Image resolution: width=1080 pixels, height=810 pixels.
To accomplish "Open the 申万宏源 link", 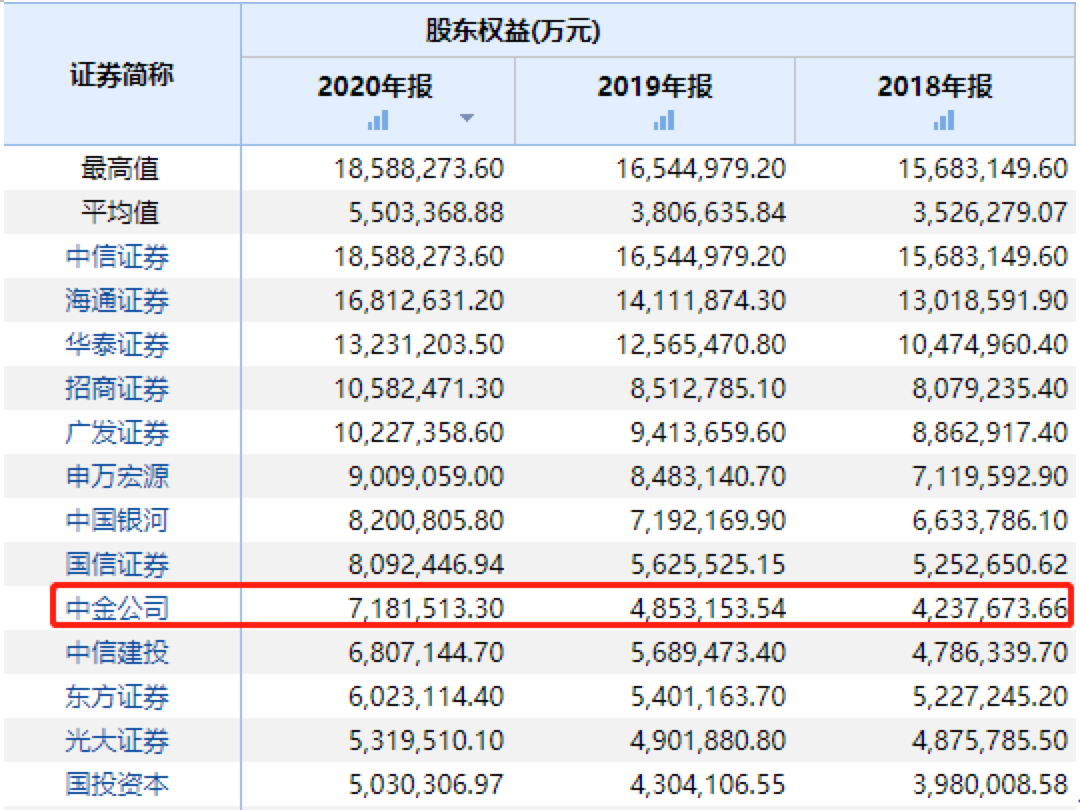I will pyautogui.click(x=118, y=477).
